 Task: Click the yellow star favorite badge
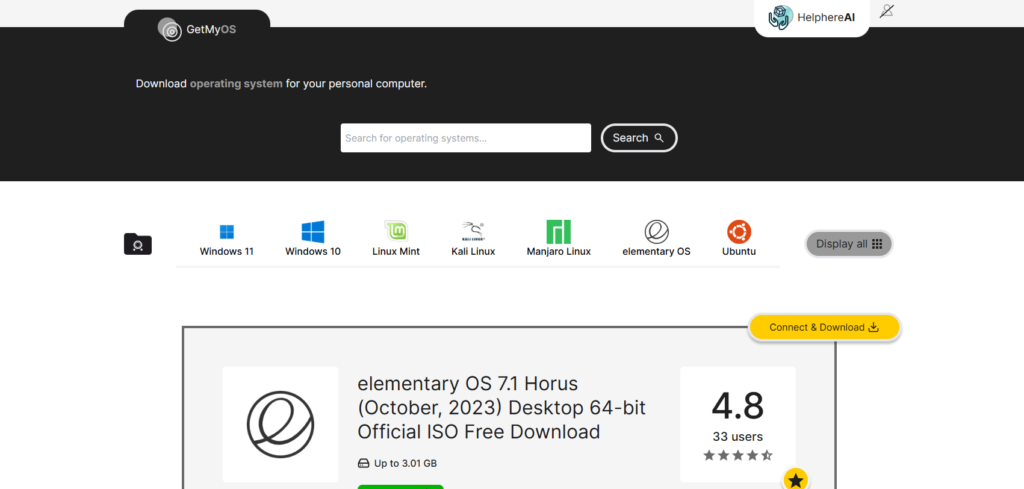click(x=795, y=481)
